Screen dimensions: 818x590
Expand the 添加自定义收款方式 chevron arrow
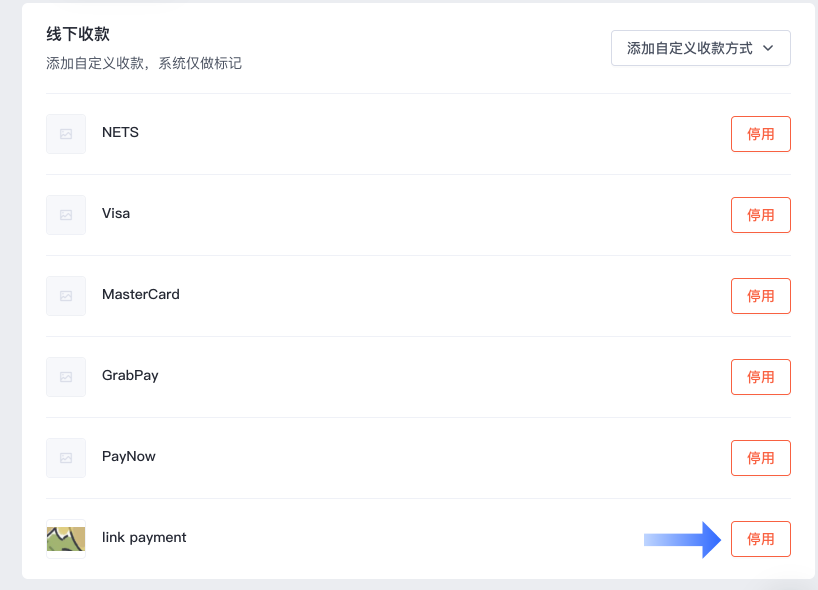(x=768, y=48)
